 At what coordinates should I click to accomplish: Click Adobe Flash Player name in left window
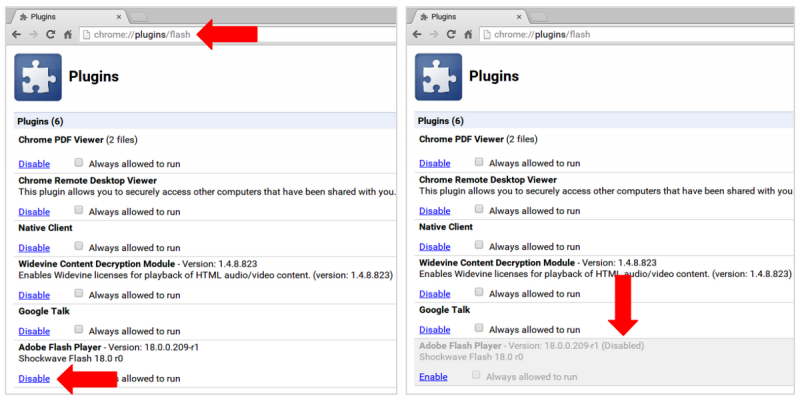(60, 347)
